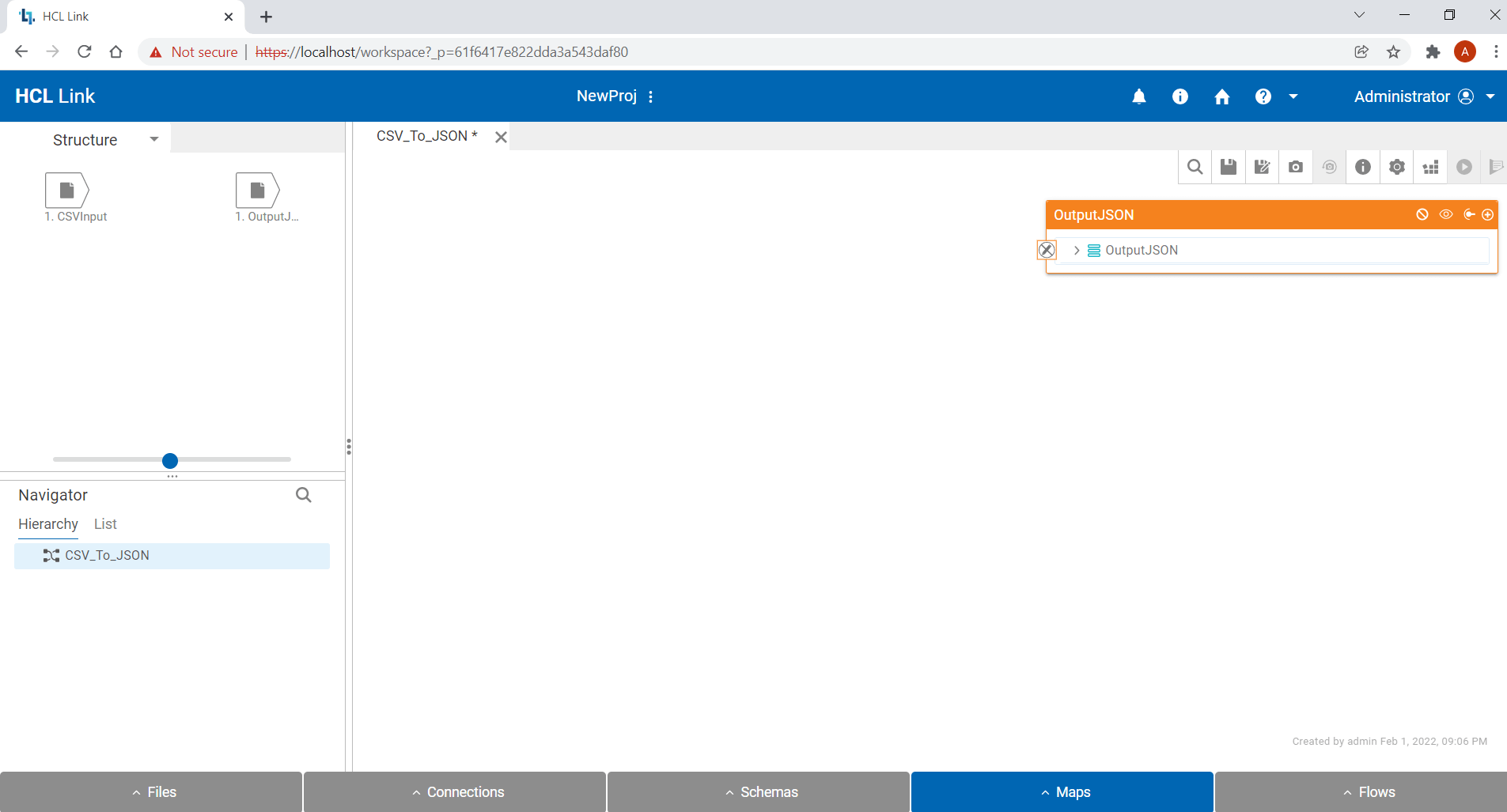Click the Home icon in header
This screenshot has width=1507, height=812.
[x=1222, y=96]
